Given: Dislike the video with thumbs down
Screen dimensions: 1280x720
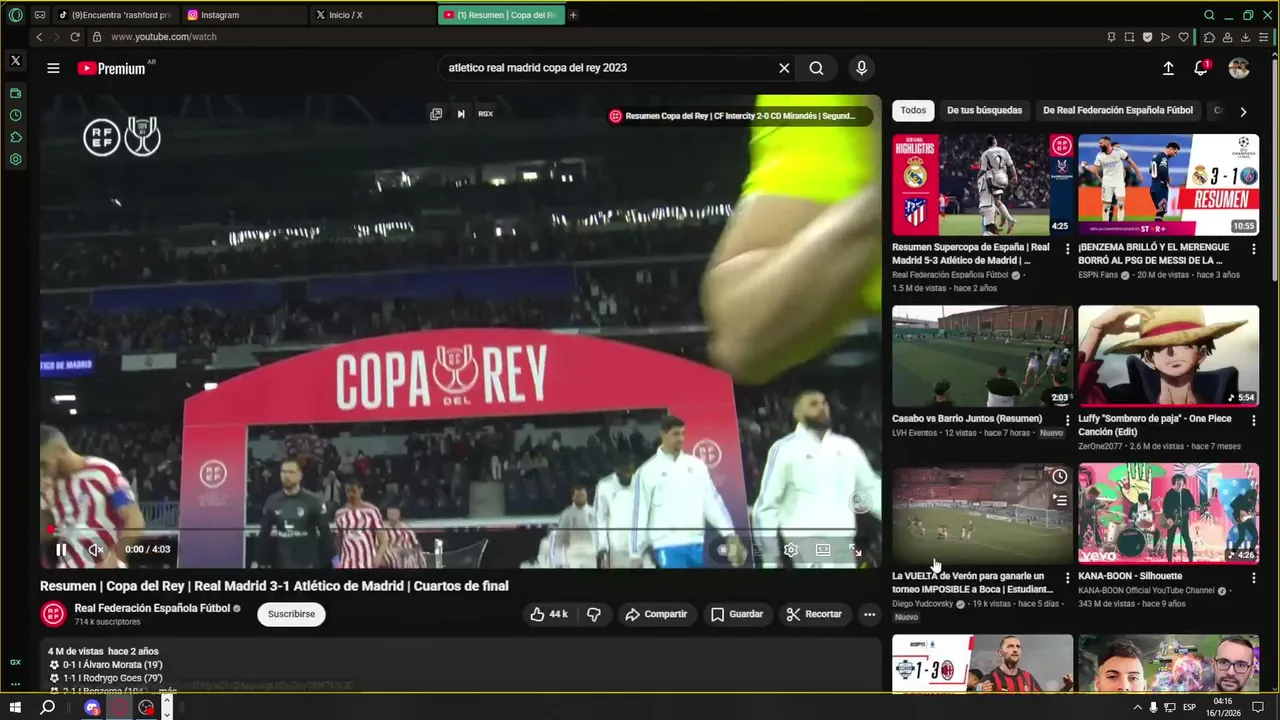Looking at the screenshot, I should pos(594,614).
